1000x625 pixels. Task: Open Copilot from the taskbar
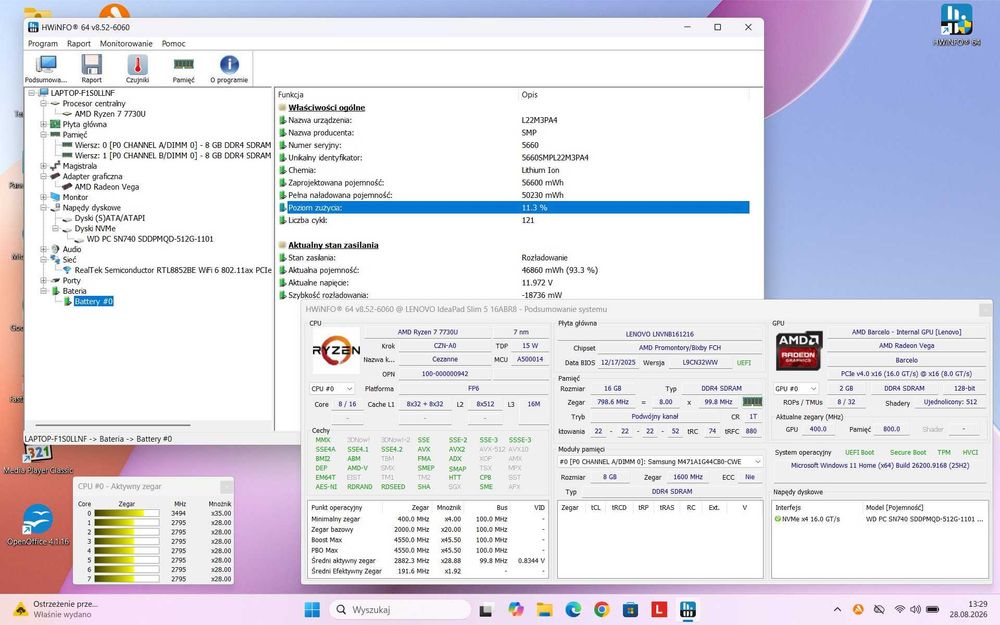(x=515, y=610)
